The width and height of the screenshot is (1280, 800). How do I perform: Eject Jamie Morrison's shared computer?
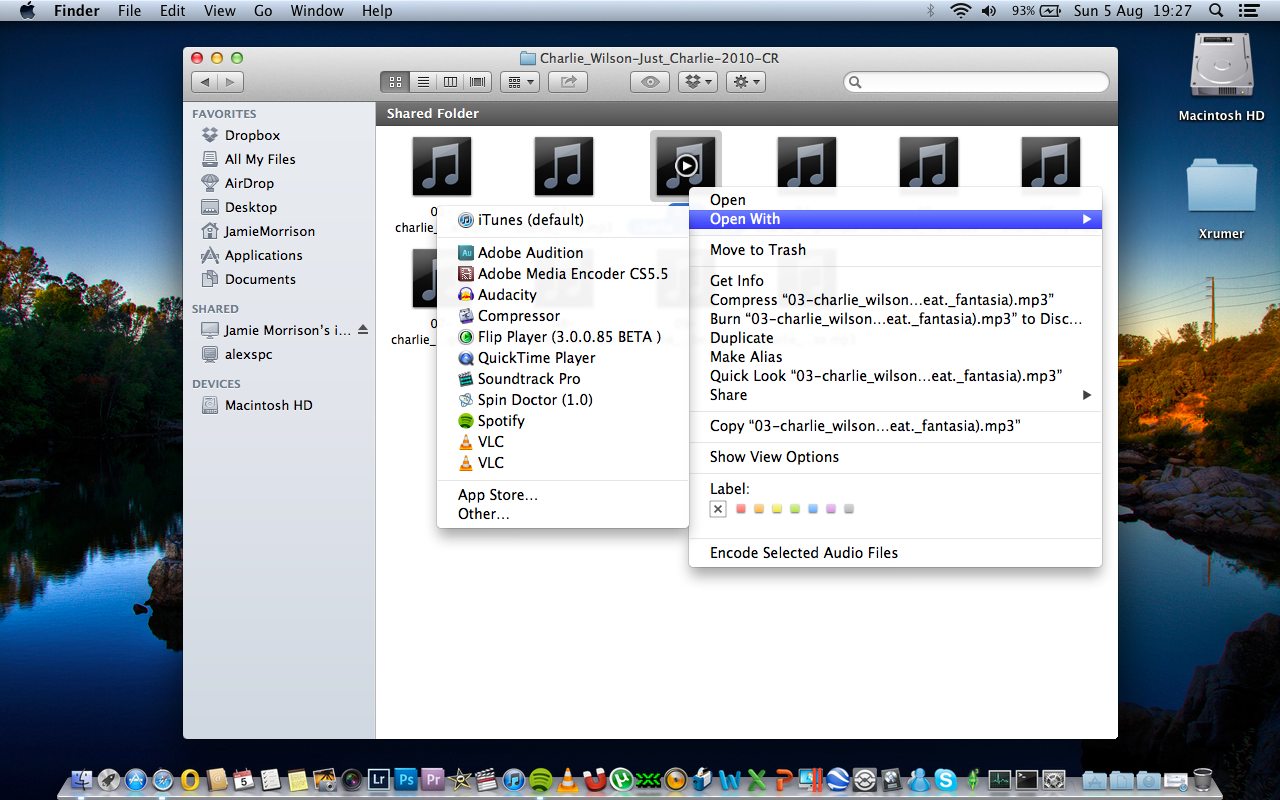pos(363,330)
